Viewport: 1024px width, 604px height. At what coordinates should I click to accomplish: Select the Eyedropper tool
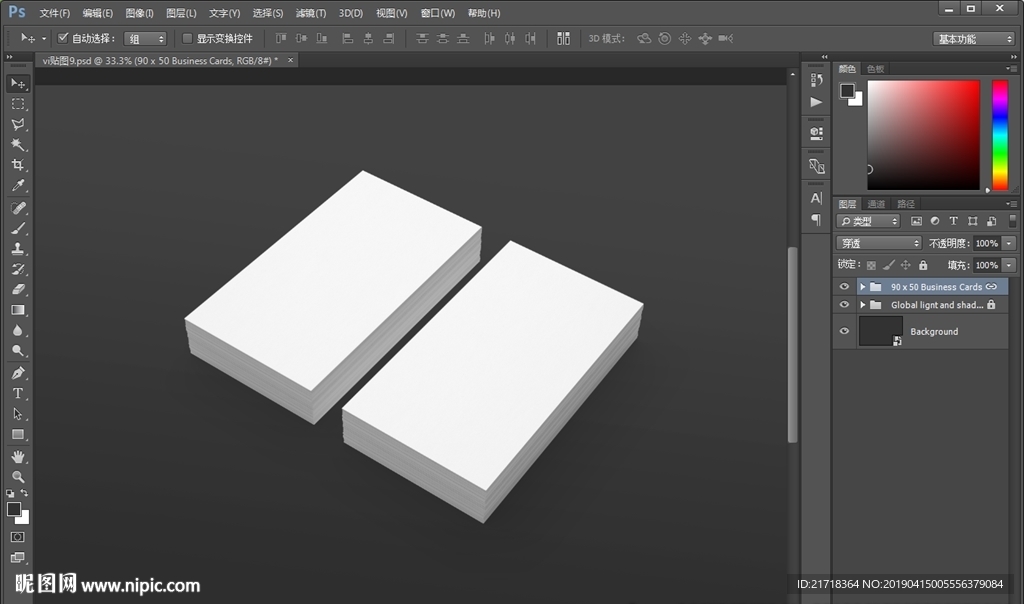[18, 187]
